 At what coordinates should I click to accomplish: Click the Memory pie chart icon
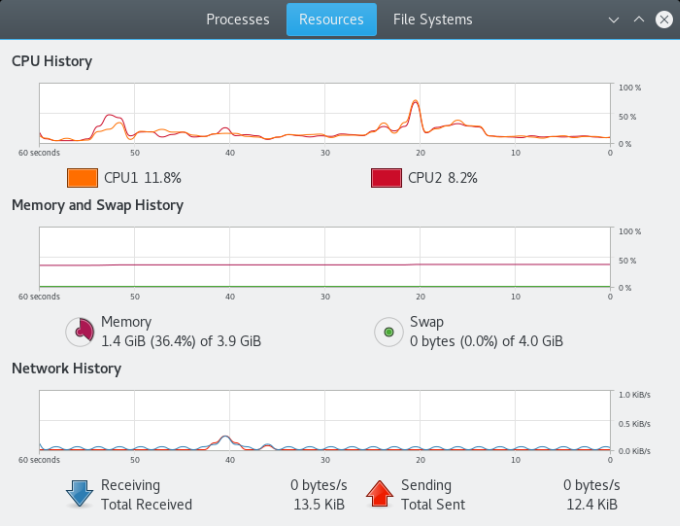coord(79,331)
